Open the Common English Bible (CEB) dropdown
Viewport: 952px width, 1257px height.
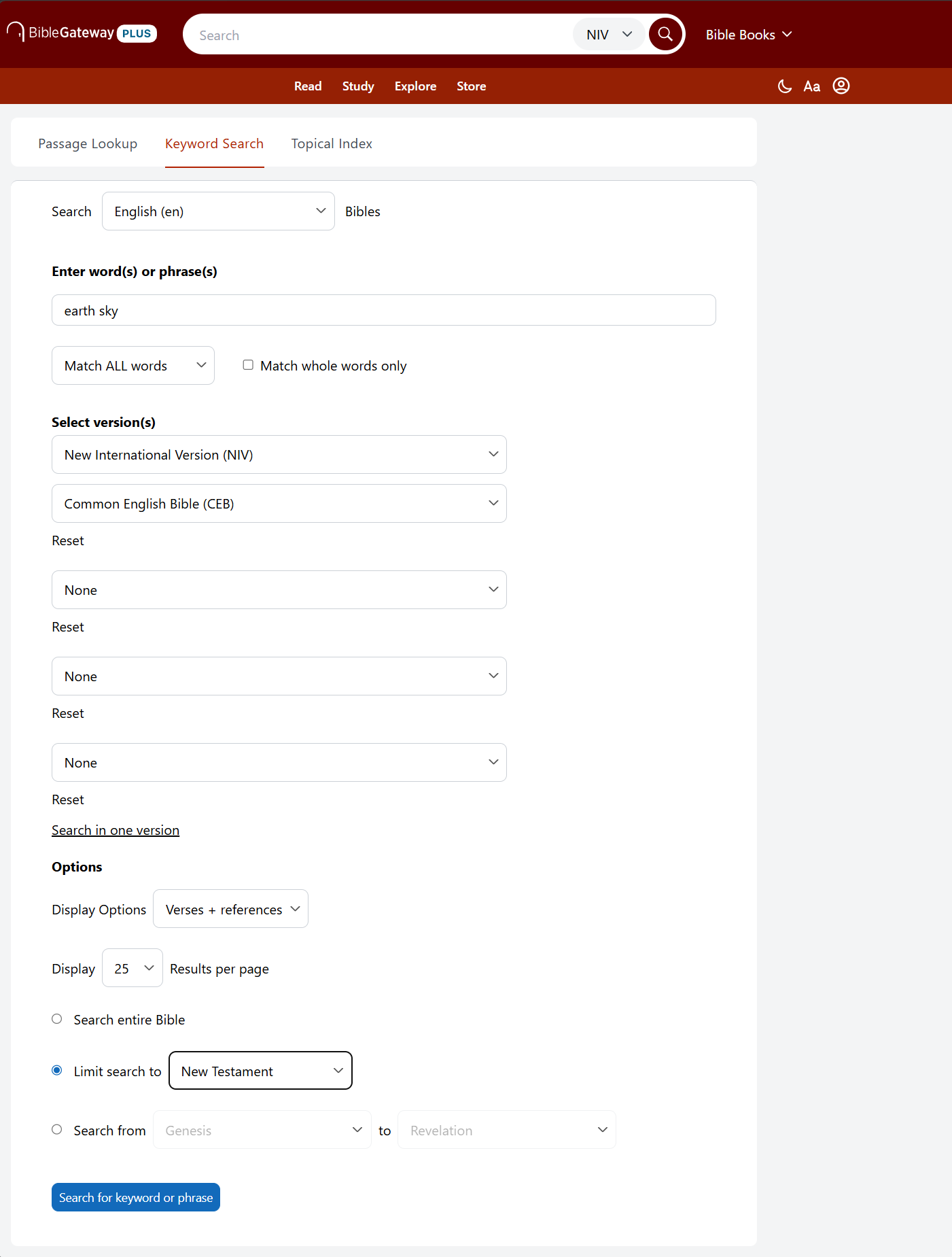click(279, 504)
